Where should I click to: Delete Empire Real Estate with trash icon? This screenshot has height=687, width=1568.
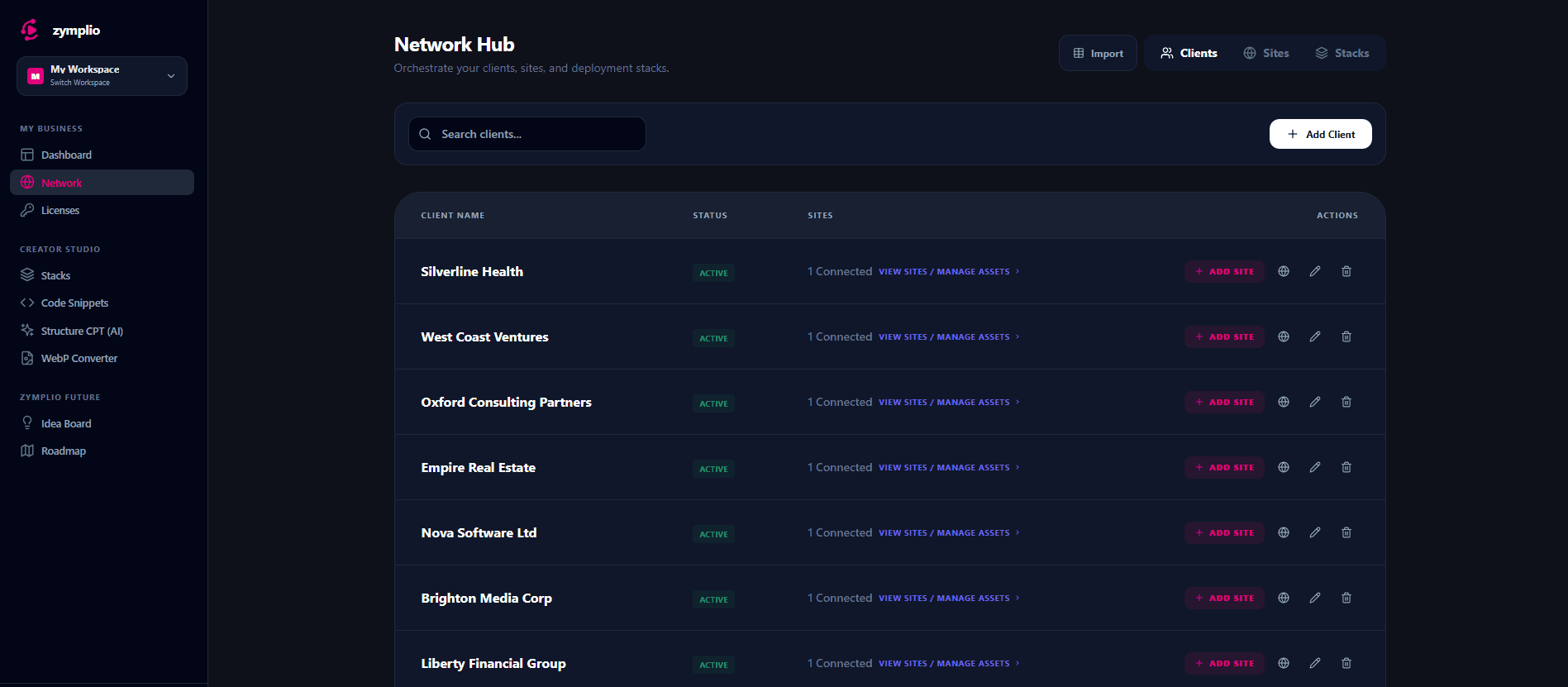pyautogui.click(x=1346, y=467)
